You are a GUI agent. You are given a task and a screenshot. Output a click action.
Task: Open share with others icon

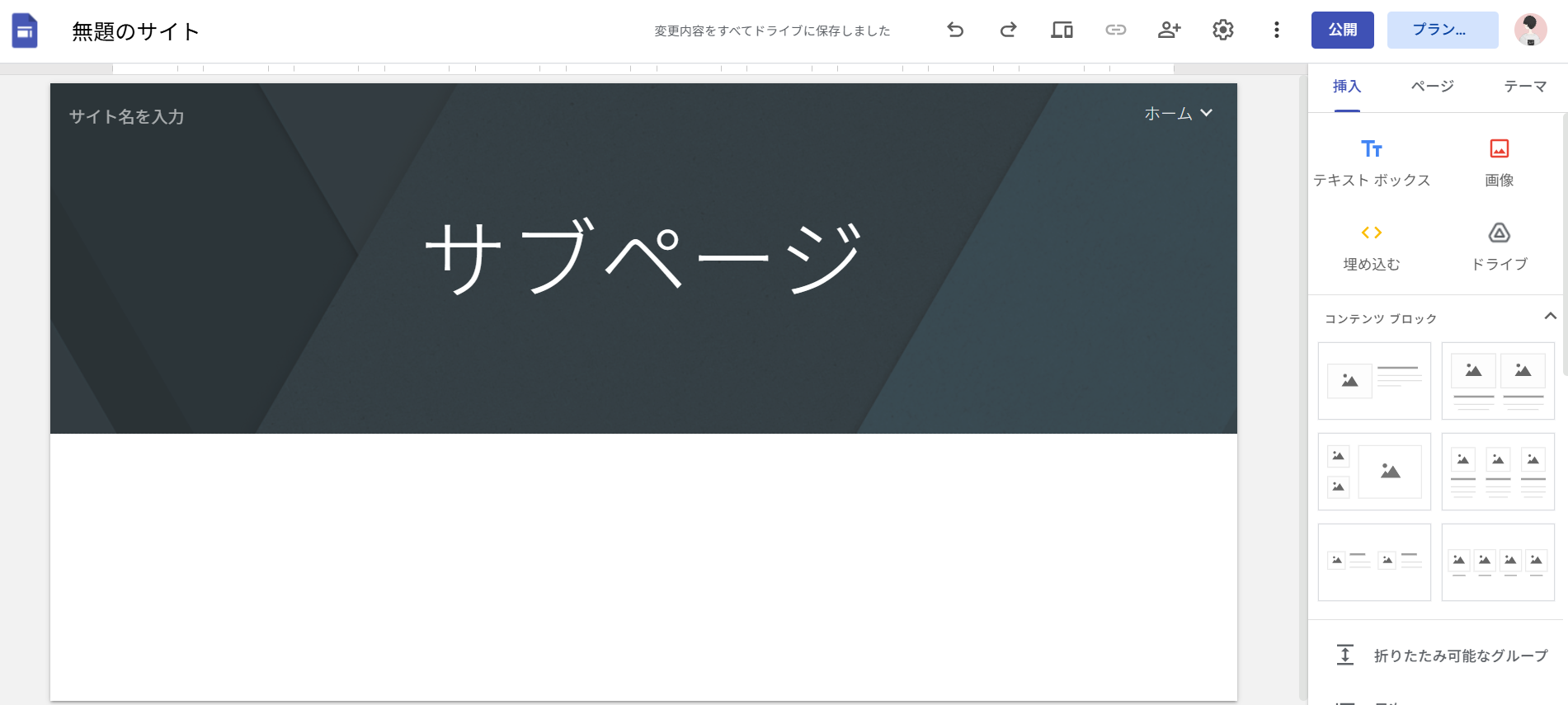click(x=1169, y=30)
